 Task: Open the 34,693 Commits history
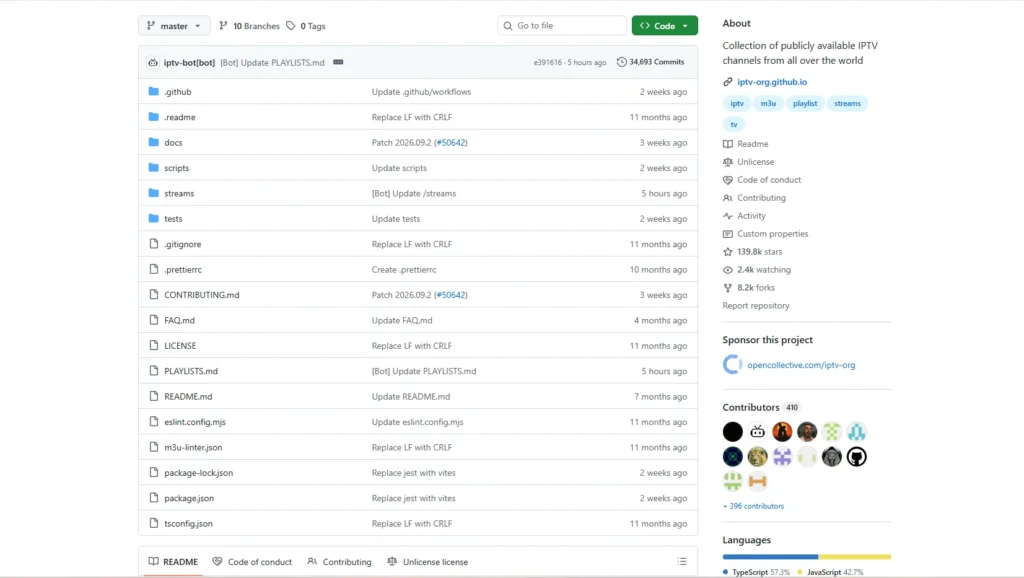(x=650, y=62)
